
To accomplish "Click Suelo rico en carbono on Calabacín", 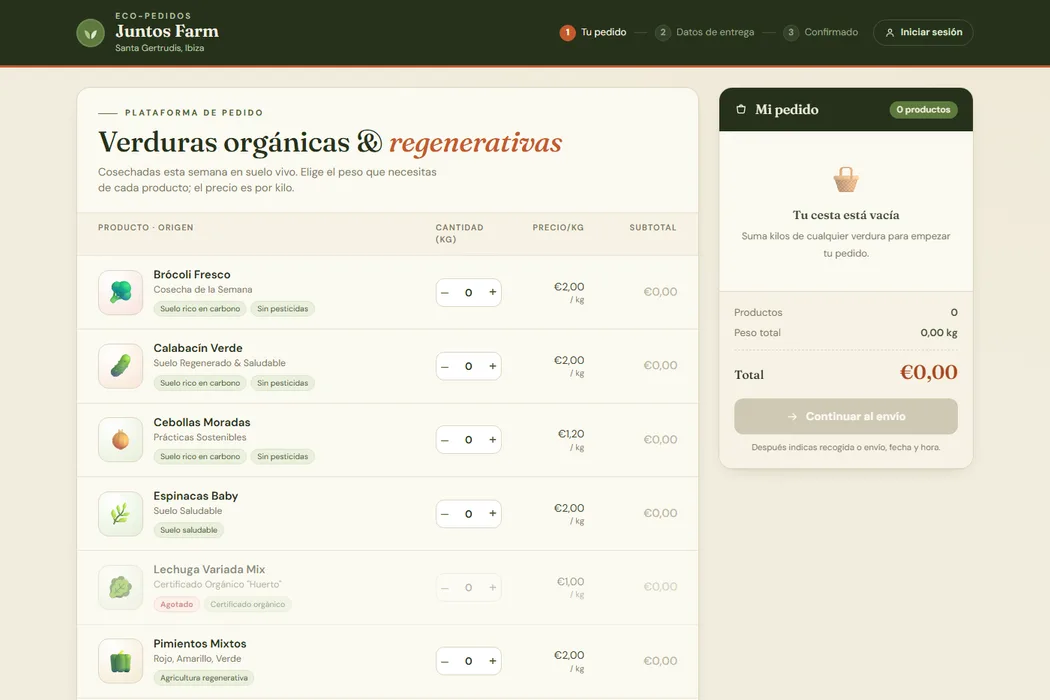I will pyautogui.click(x=200, y=383).
